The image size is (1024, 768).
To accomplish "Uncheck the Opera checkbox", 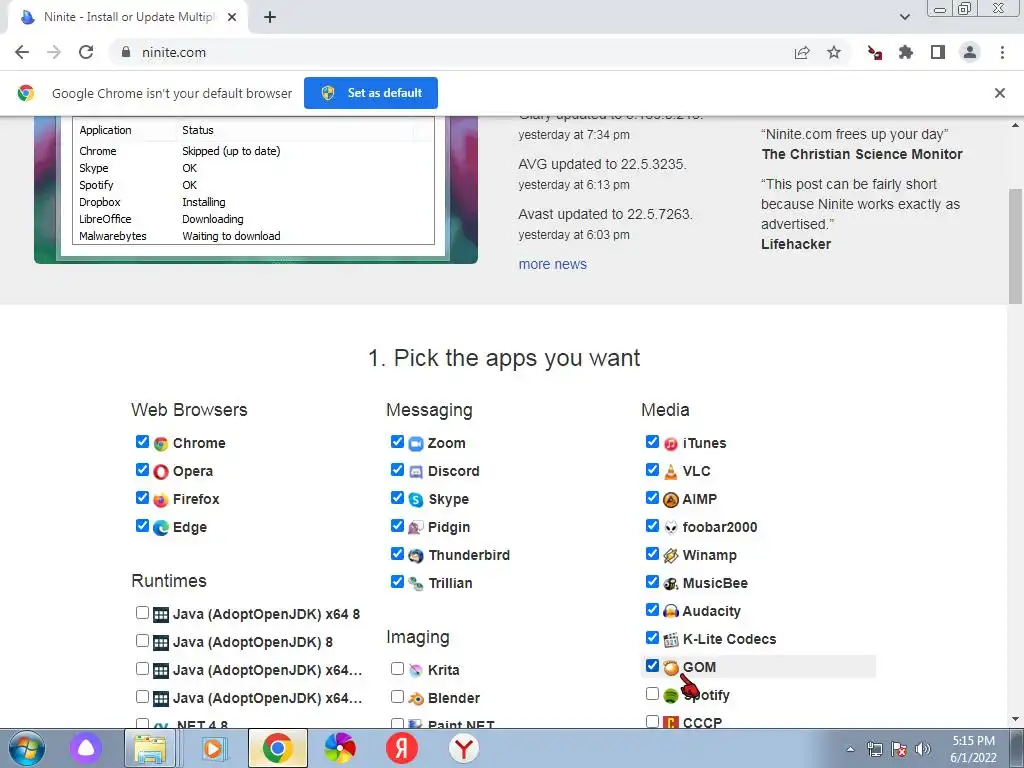I will pyautogui.click(x=142, y=470).
